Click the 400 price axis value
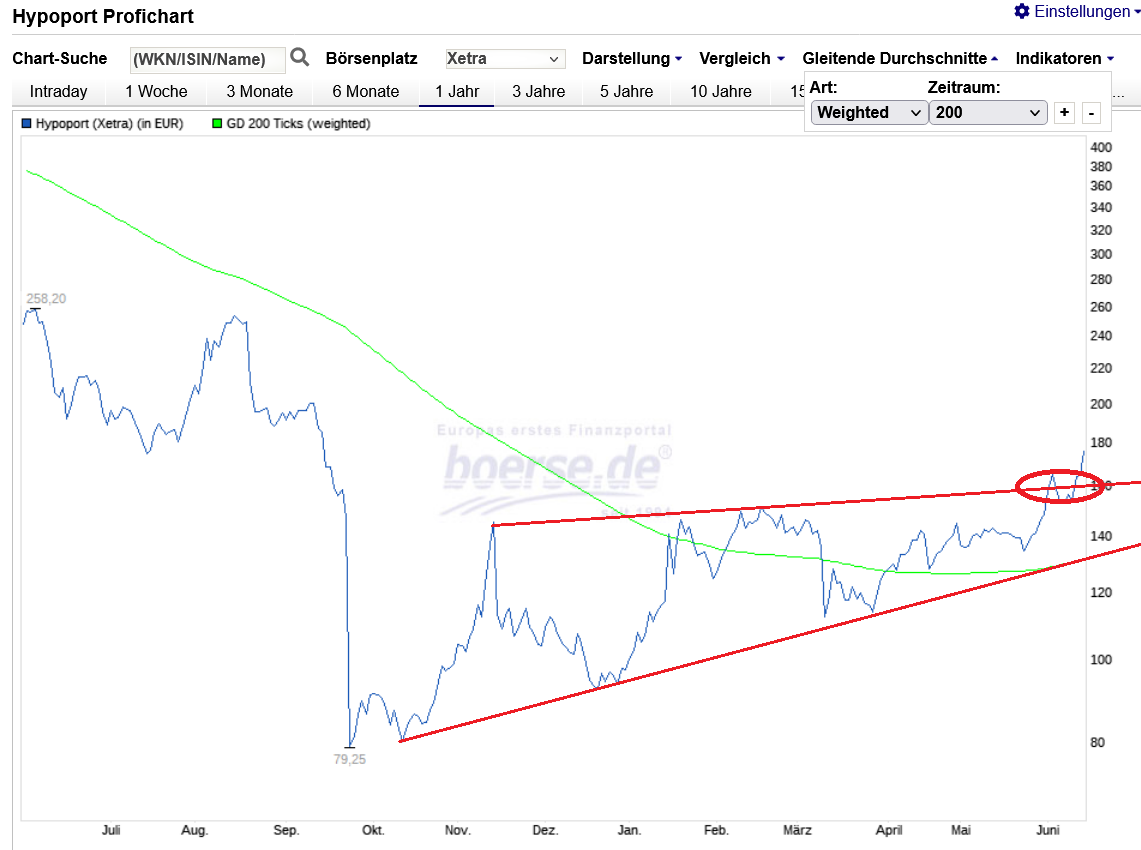 pos(1101,147)
